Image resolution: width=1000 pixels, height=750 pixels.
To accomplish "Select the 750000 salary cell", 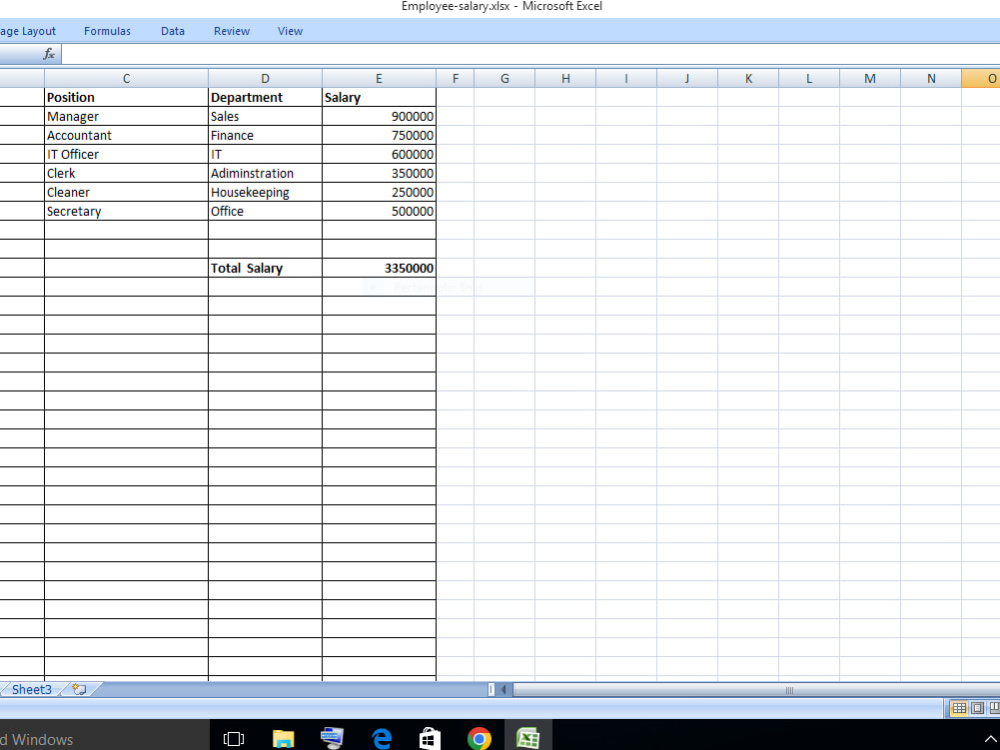I will (379, 135).
